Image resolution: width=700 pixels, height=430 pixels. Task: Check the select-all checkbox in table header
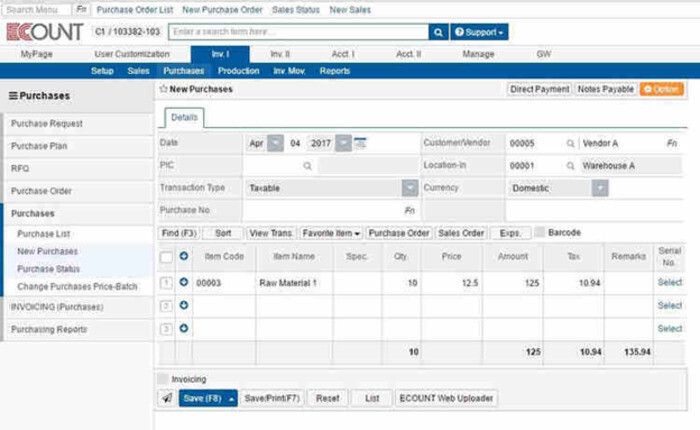(x=166, y=257)
